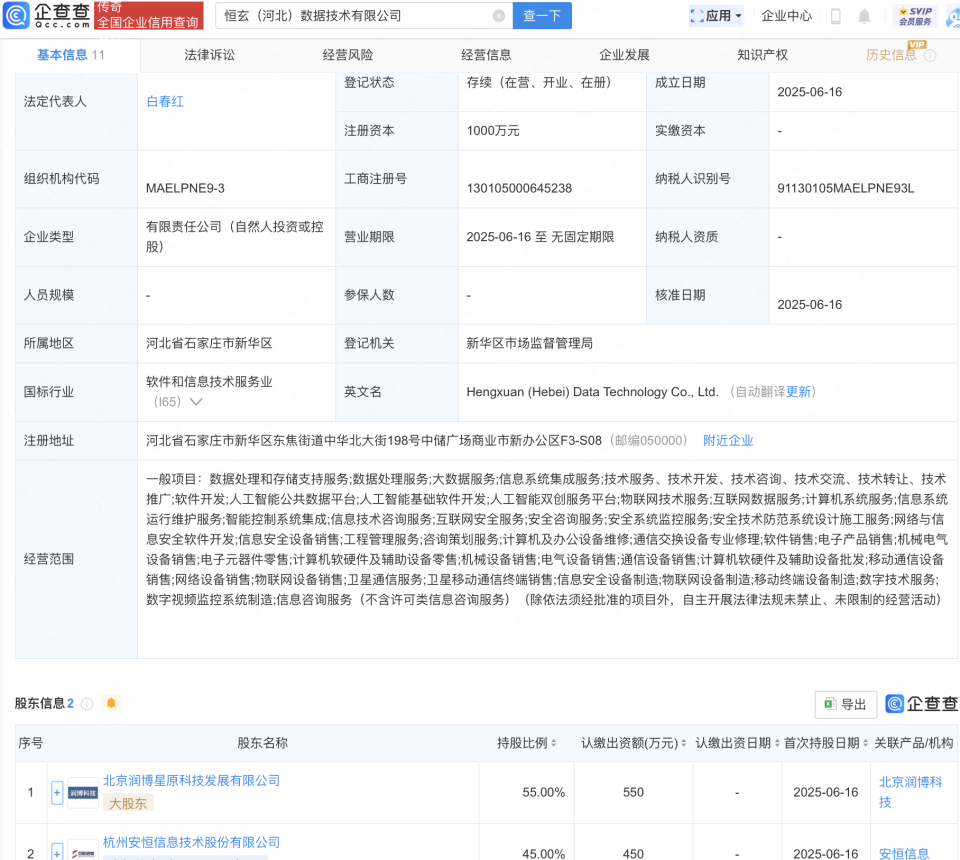Open 企业中心 link
The image size is (960, 860).
(x=786, y=16)
